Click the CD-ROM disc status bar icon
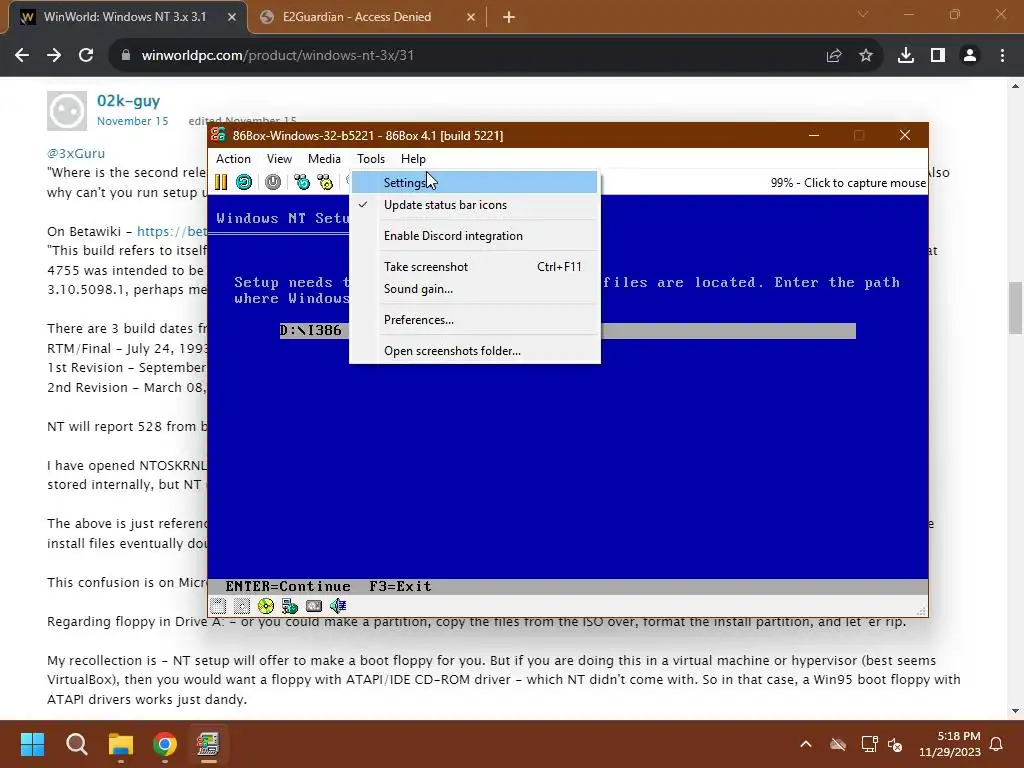The height and width of the screenshot is (768, 1024). click(266, 606)
